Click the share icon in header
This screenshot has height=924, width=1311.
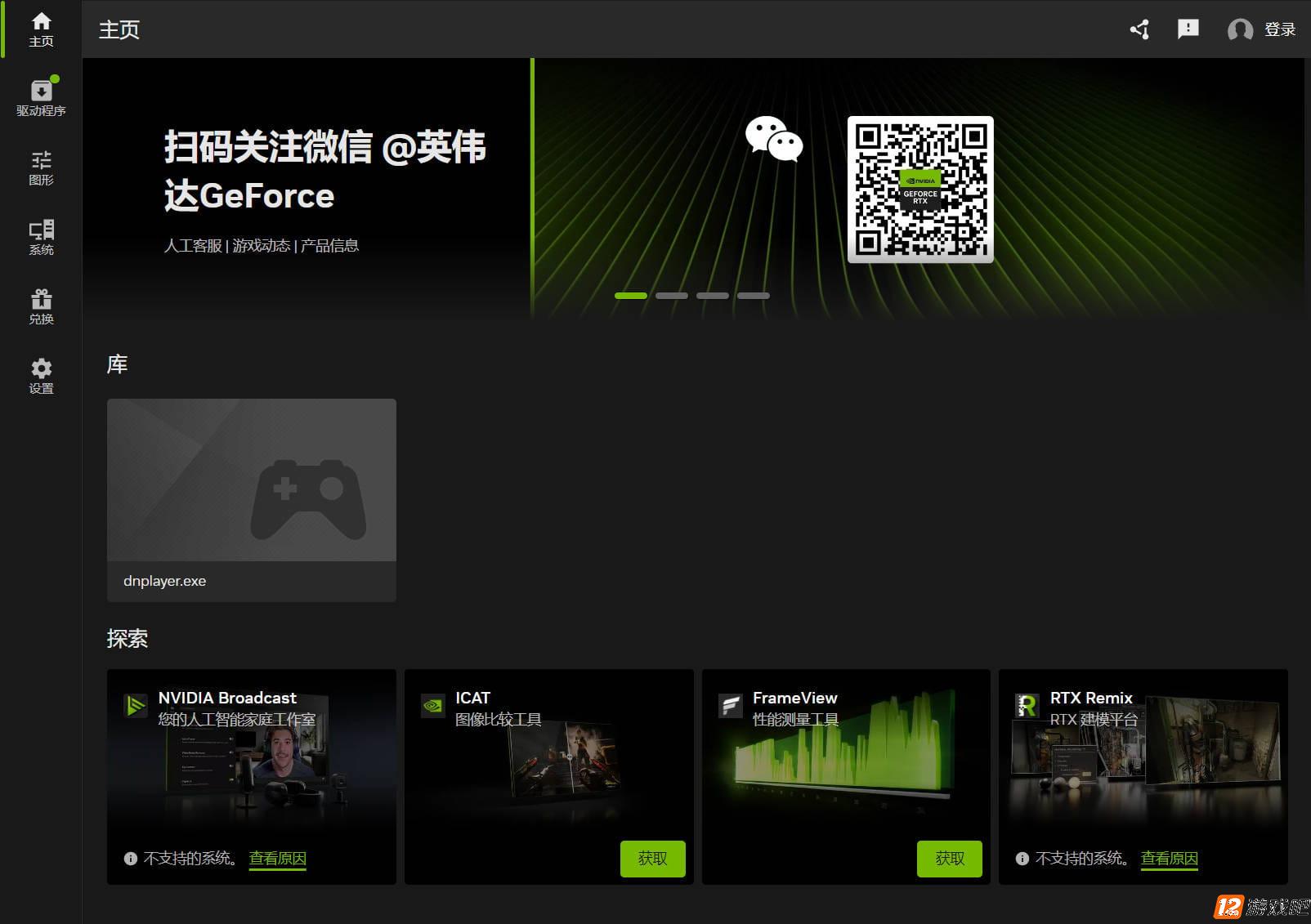(1139, 29)
